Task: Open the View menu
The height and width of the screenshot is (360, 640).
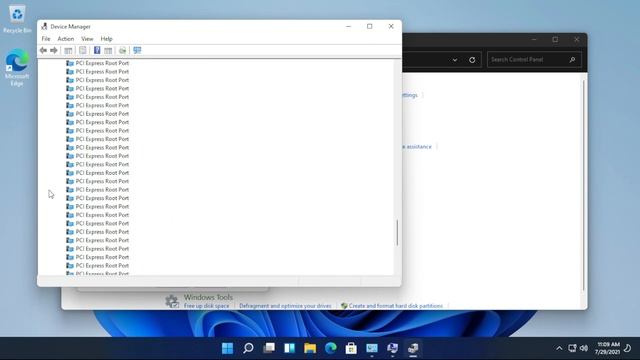Action: tap(87, 39)
